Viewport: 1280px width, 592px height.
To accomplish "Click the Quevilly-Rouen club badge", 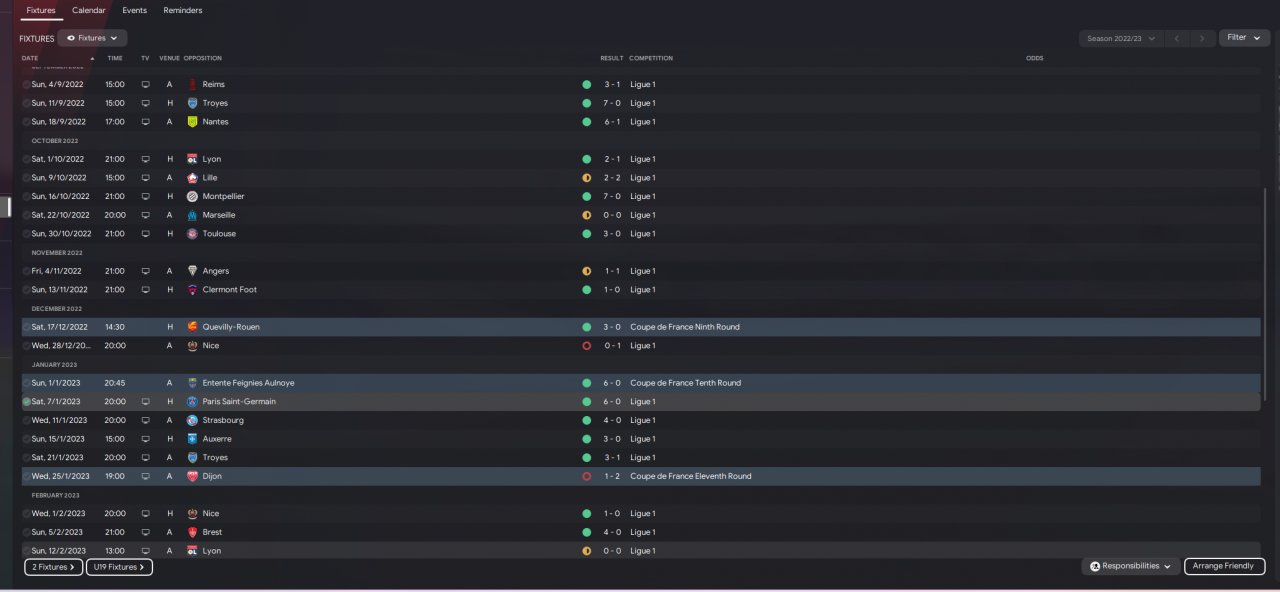I will coord(193,327).
